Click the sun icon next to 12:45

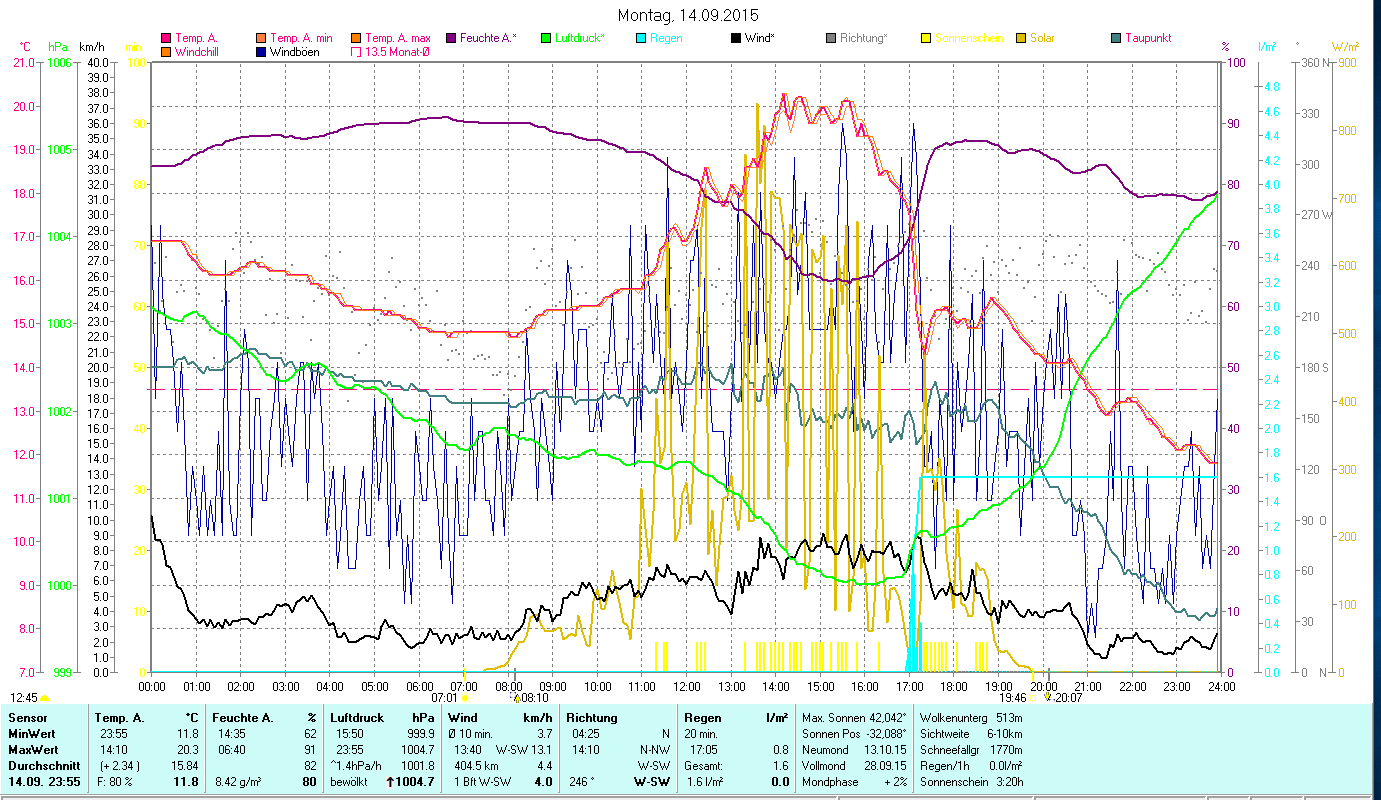point(44,697)
